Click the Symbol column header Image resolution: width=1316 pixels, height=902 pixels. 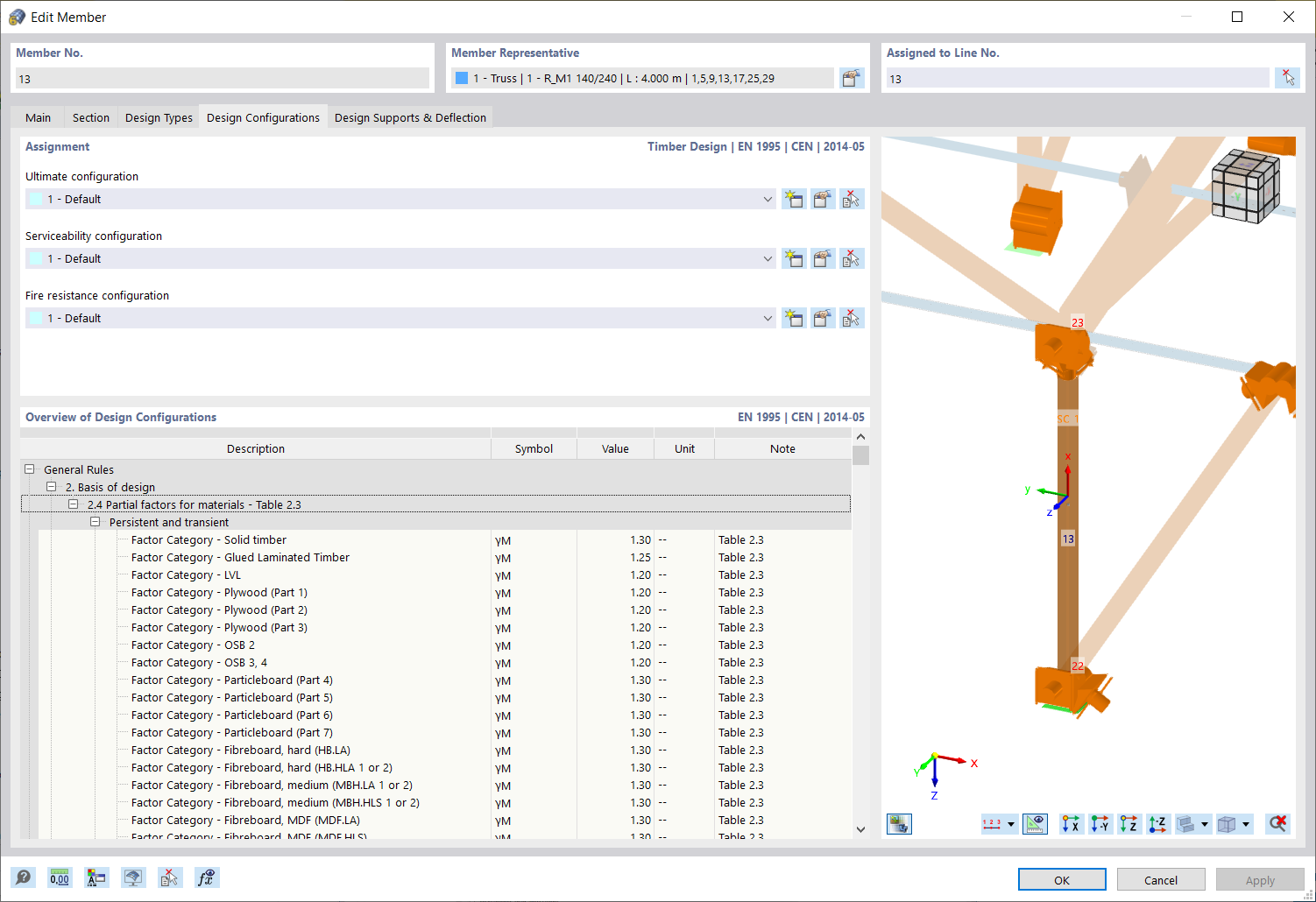[x=534, y=448]
